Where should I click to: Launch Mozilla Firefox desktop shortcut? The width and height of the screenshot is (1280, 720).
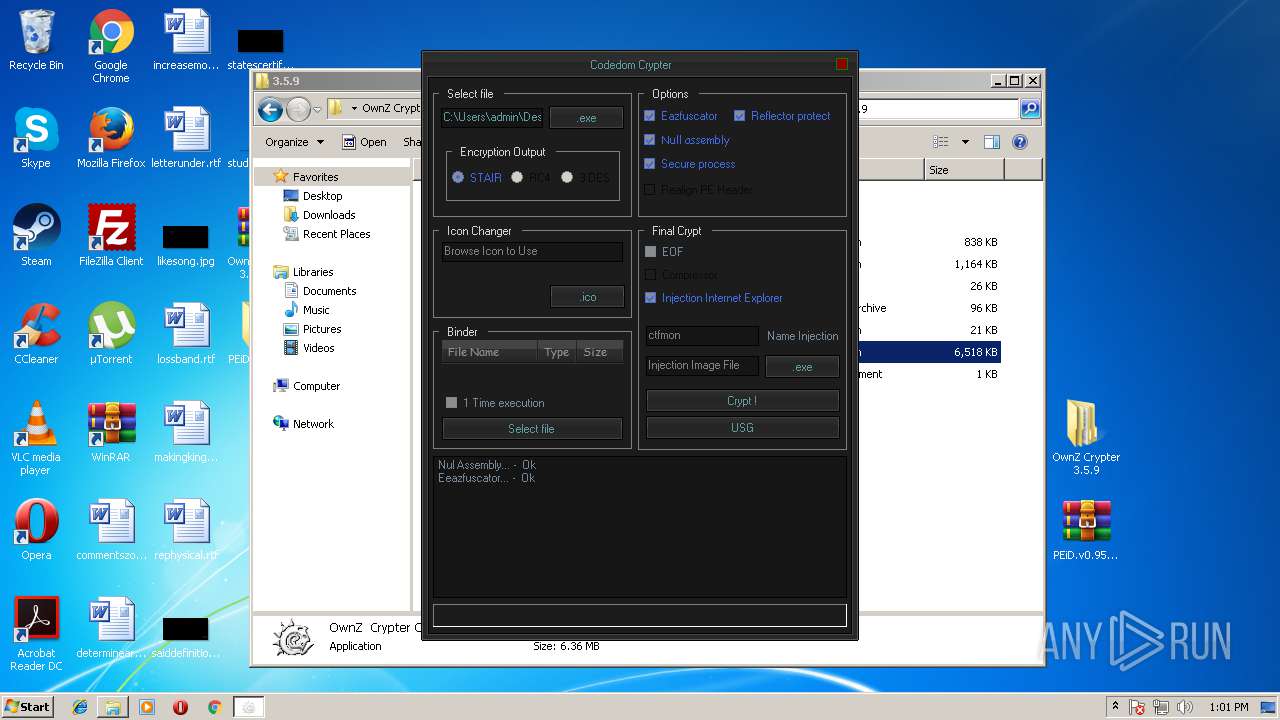(x=111, y=138)
